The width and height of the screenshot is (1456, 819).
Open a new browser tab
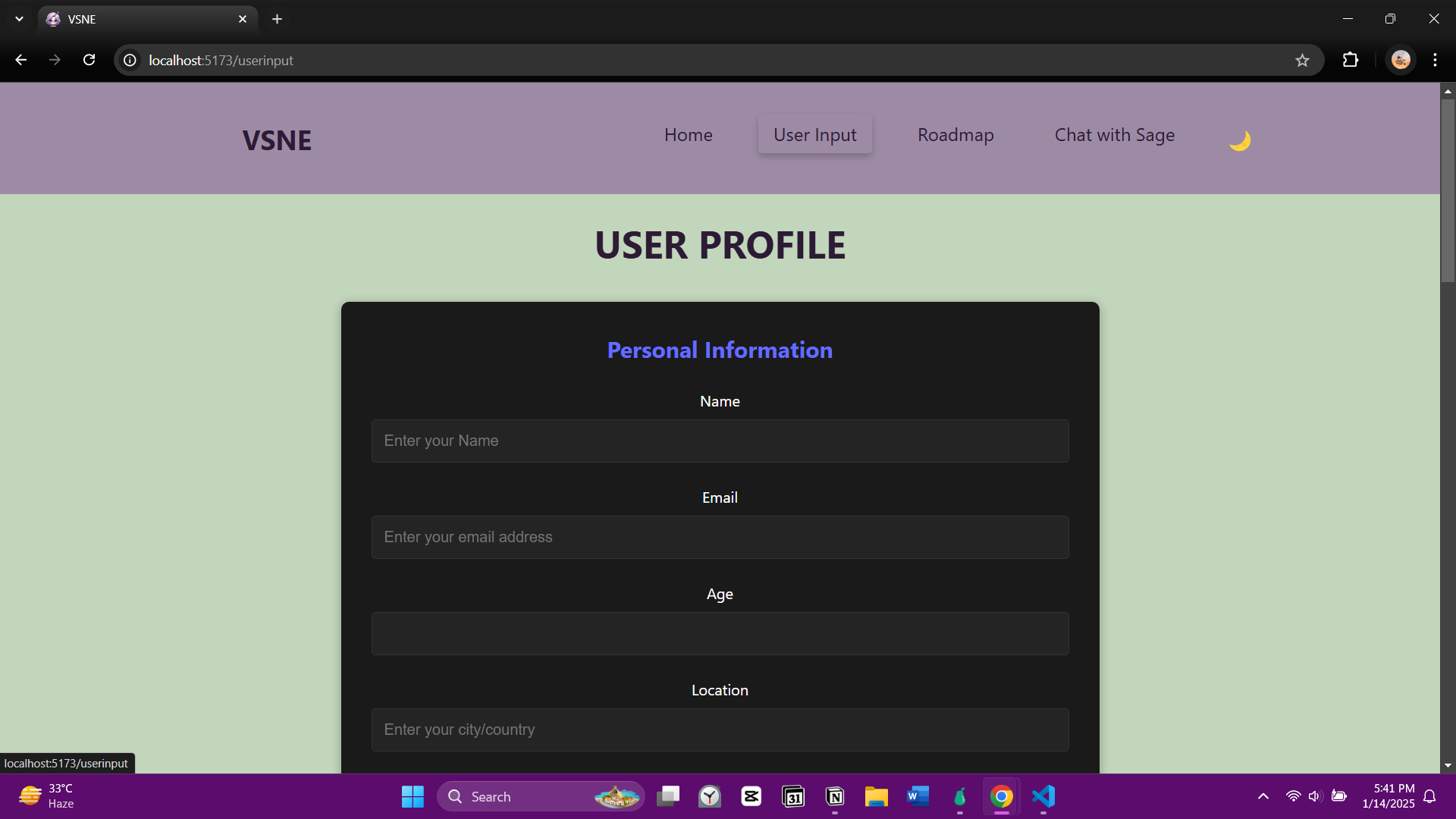(x=278, y=19)
